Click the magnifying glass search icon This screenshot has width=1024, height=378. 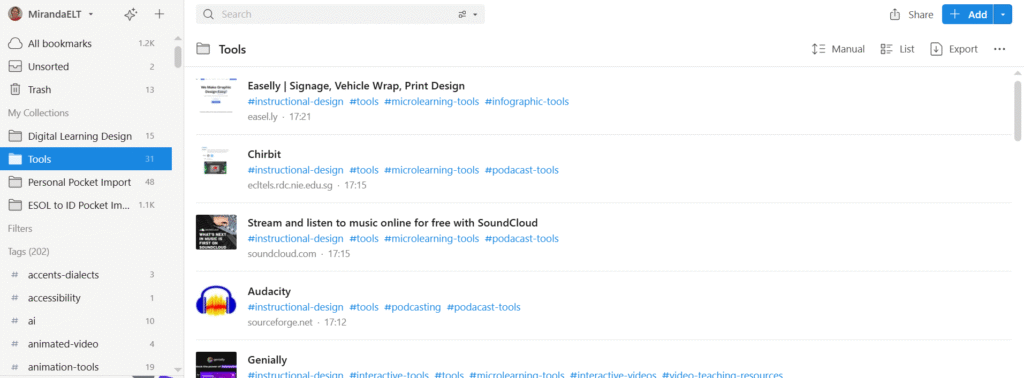point(208,14)
